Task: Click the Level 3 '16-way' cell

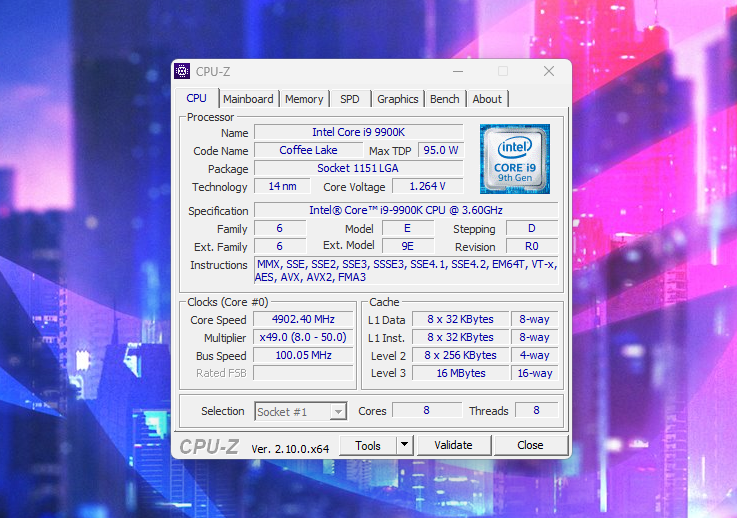Action: pyautogui.click(x=534, y=373)
